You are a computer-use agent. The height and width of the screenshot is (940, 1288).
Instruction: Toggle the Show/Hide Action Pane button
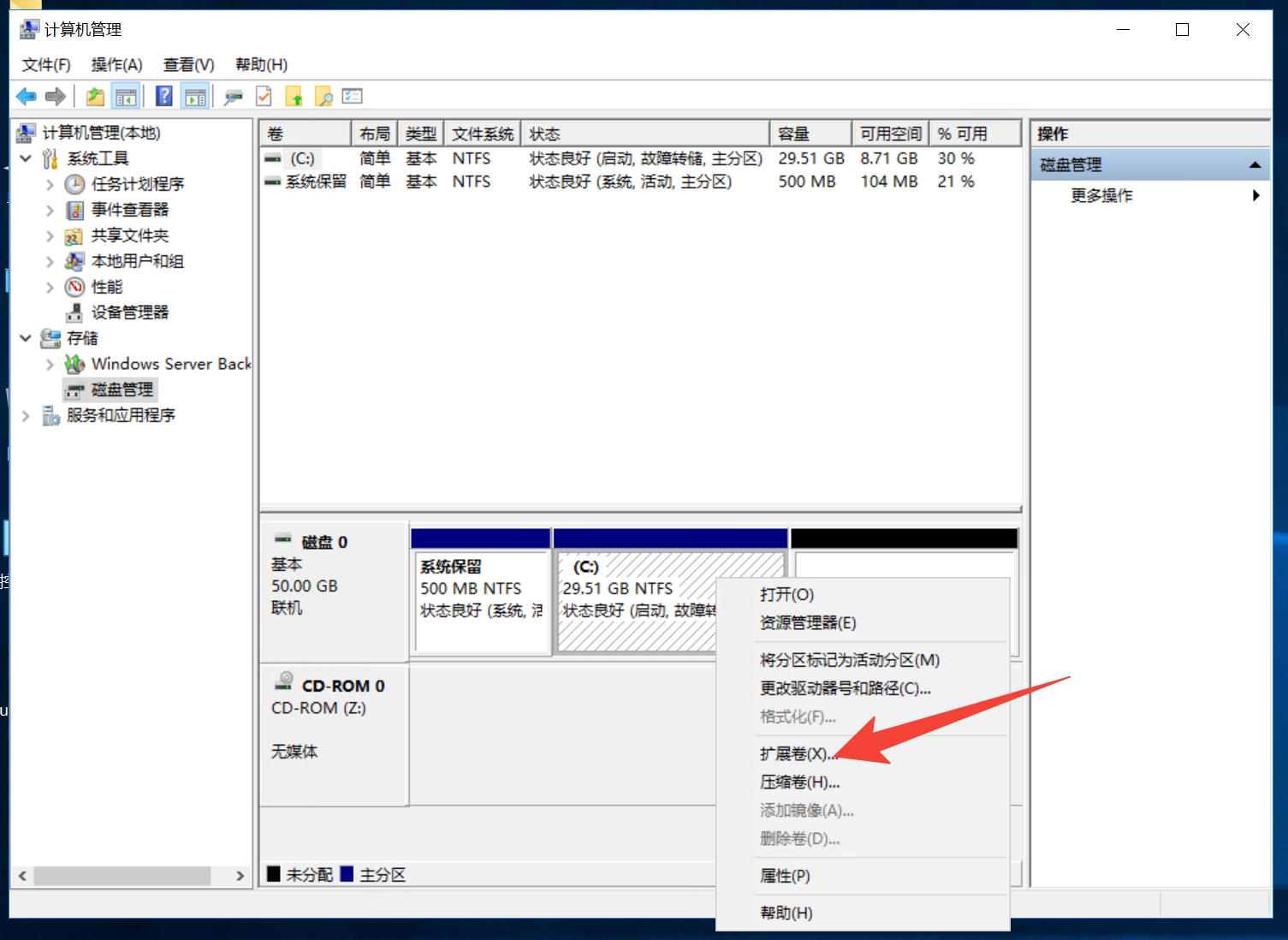coord(195,97)
